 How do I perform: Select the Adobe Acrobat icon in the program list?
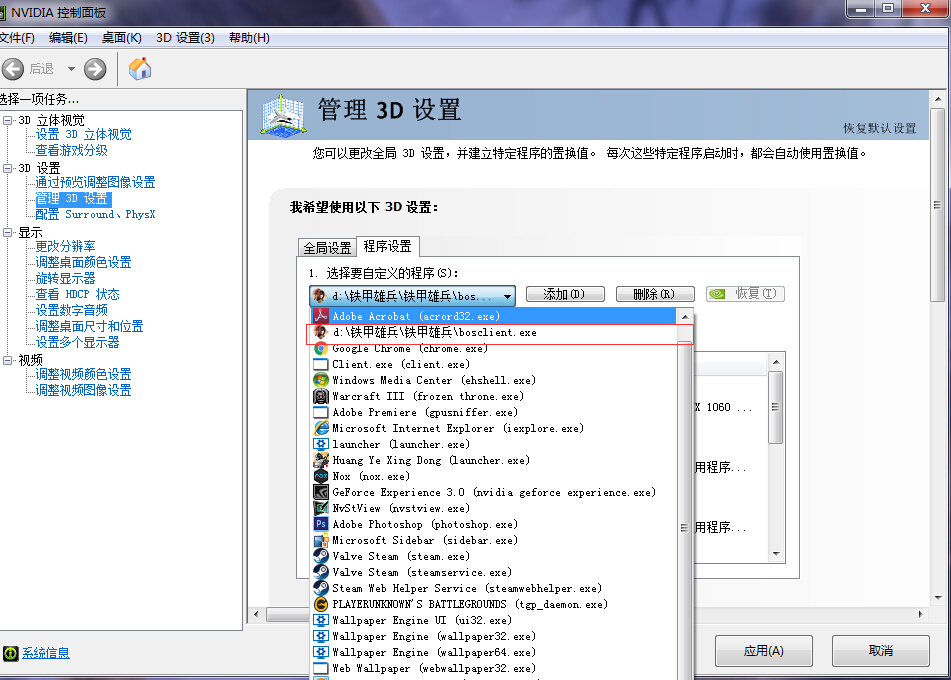point(321,316)
